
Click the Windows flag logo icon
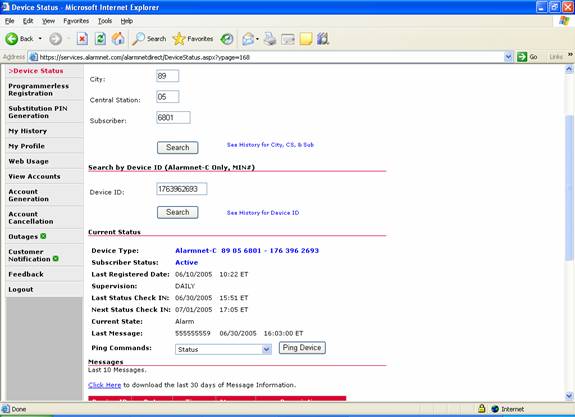click(x=564, y=21)
